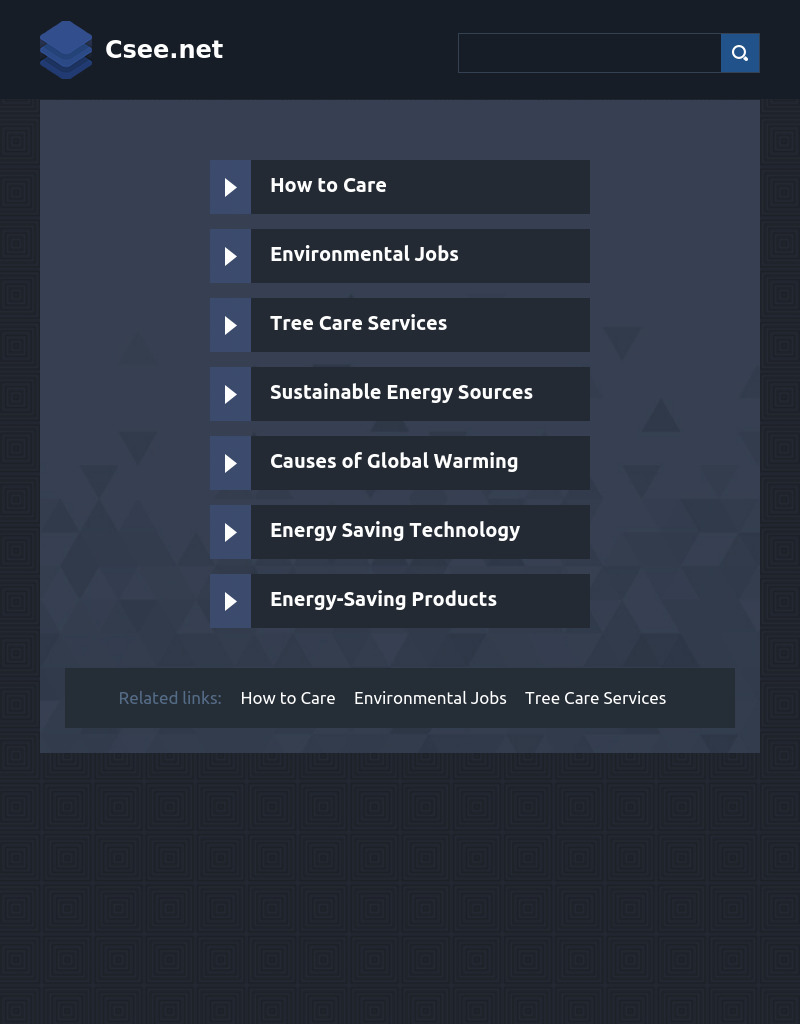Viewport: 800px width, 1024px height.
Task: Click the arrow icon beside Environmental Jobs
Action: [231, 256]
